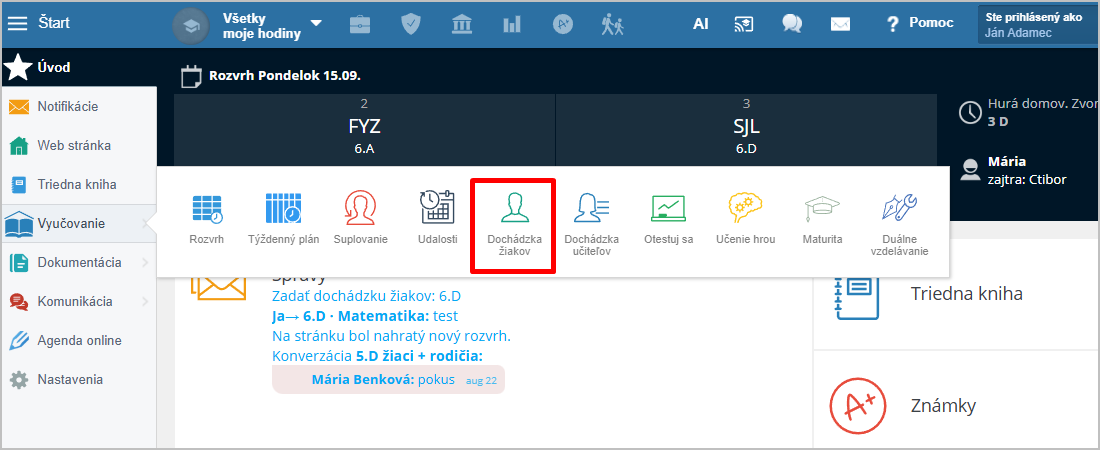This screenshot has width=1100, height=450.
Task: Open Triedna kniha sidebar item
Action: click(76, 184)
